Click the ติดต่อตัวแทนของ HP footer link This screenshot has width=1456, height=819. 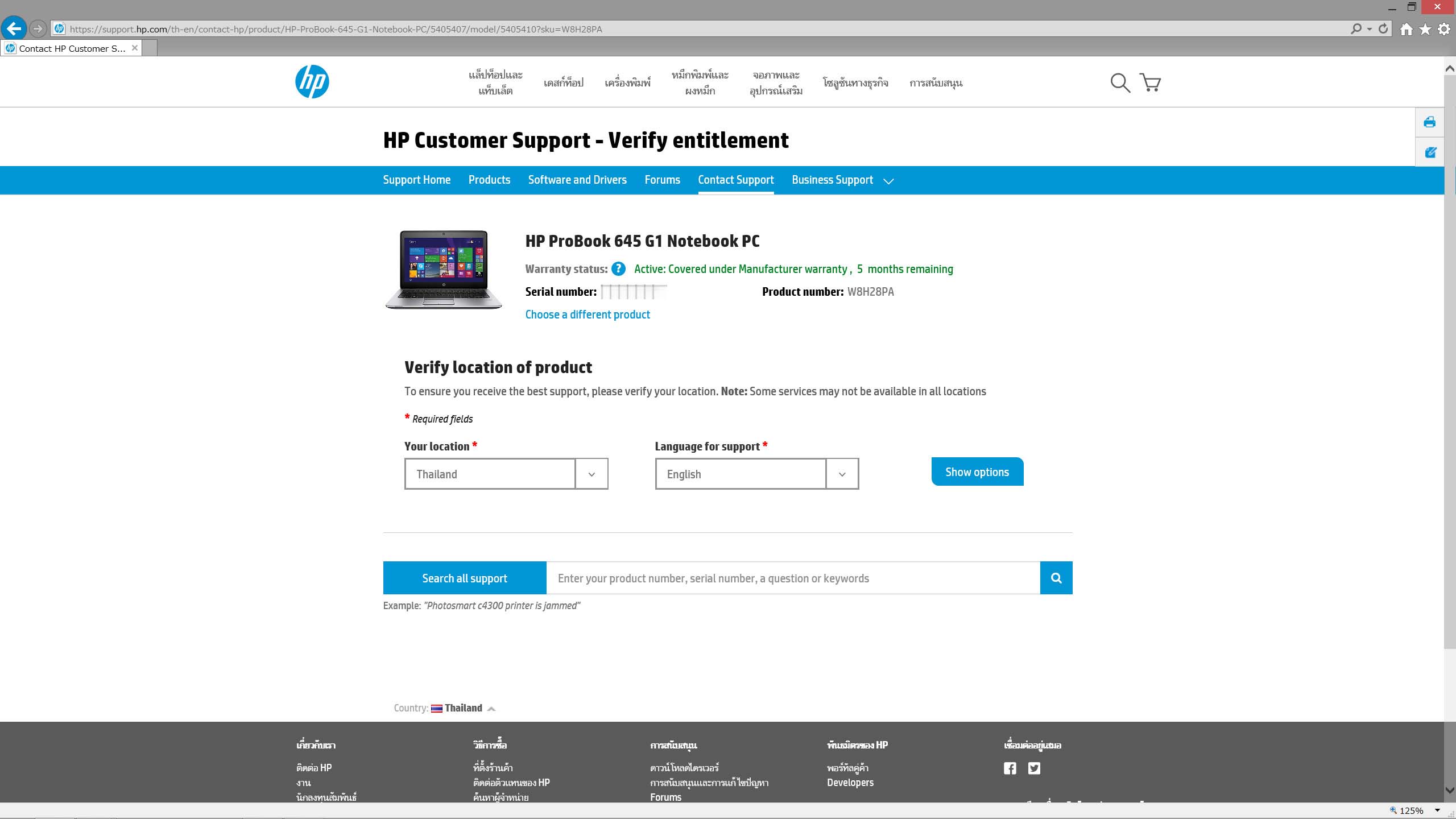511,783
